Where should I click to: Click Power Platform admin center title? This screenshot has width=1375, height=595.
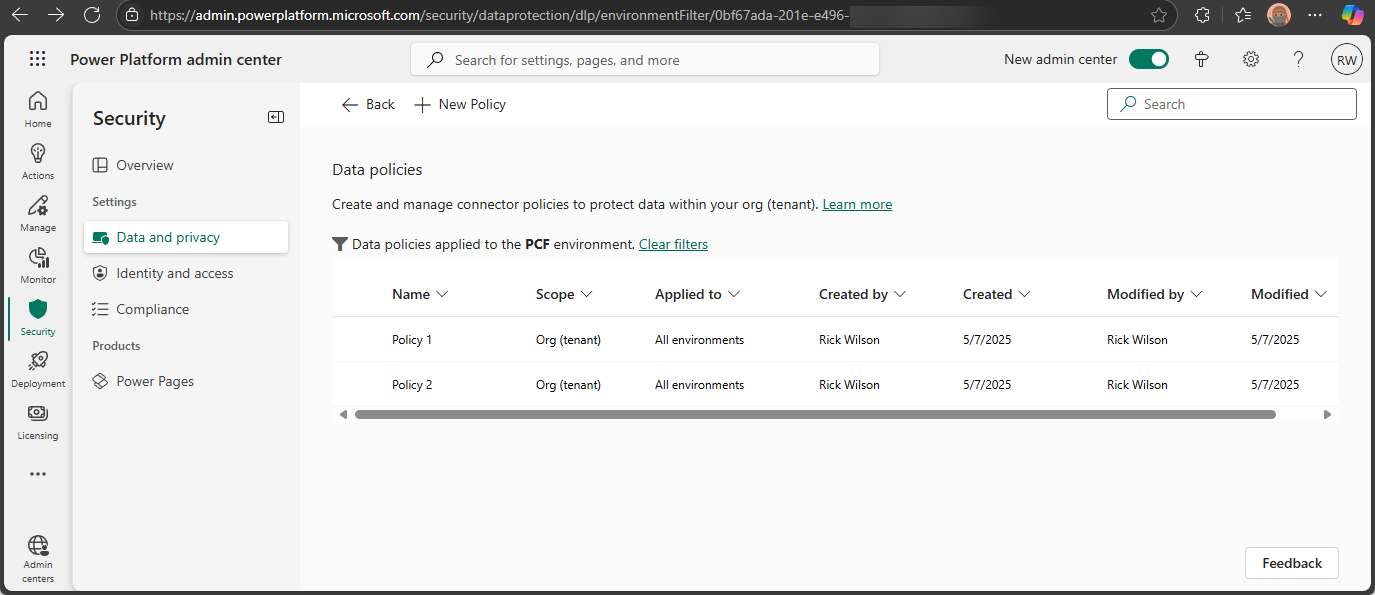[x=176, y=59]
